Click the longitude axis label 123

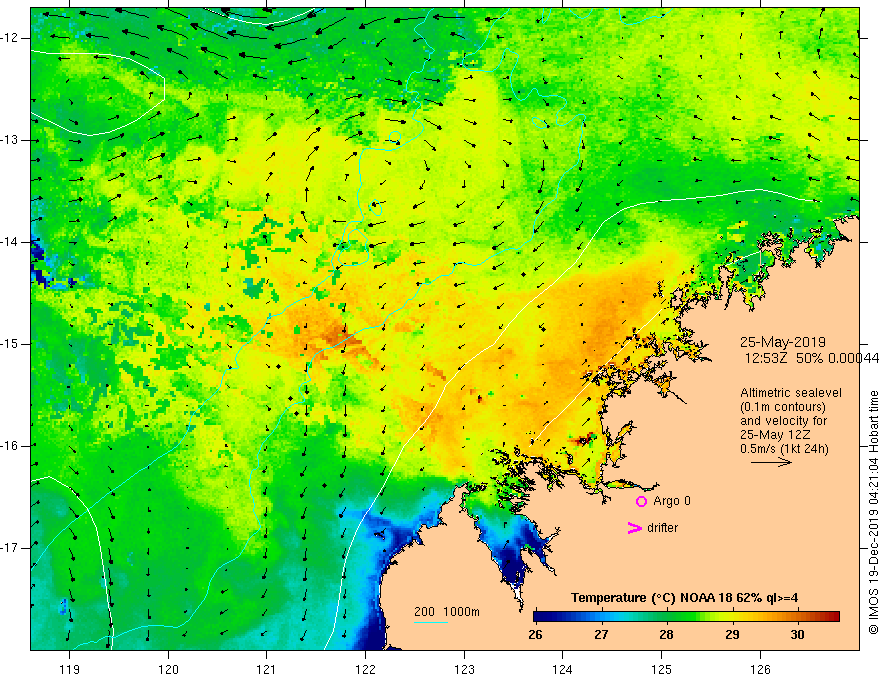464,669
